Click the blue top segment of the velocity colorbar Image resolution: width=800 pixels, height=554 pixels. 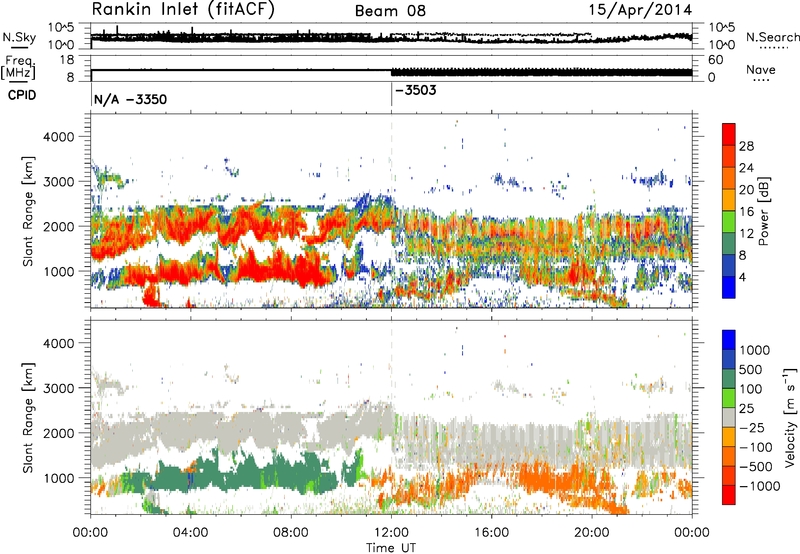pos(729,340)
